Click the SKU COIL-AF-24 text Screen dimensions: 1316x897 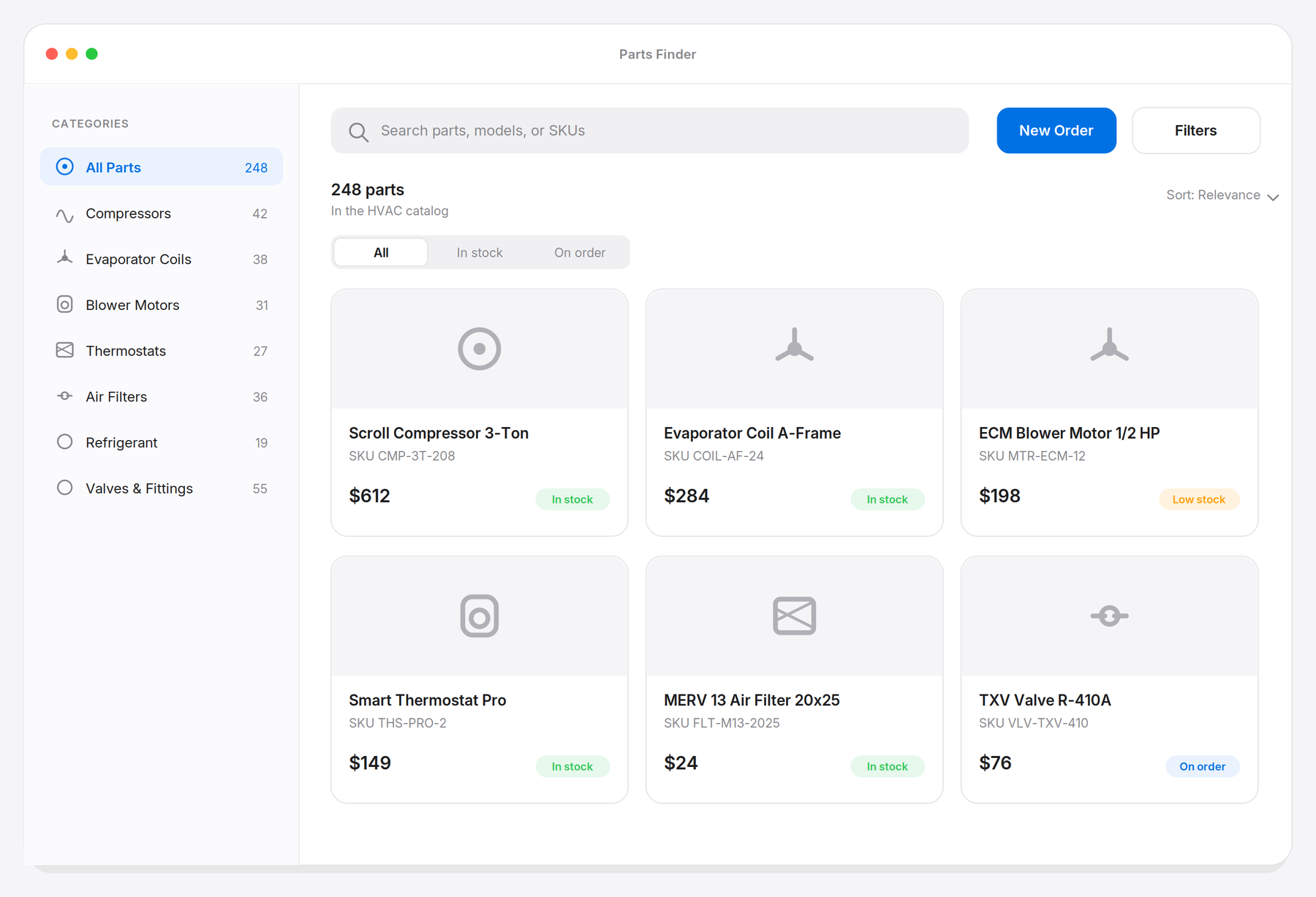(714, 455)
